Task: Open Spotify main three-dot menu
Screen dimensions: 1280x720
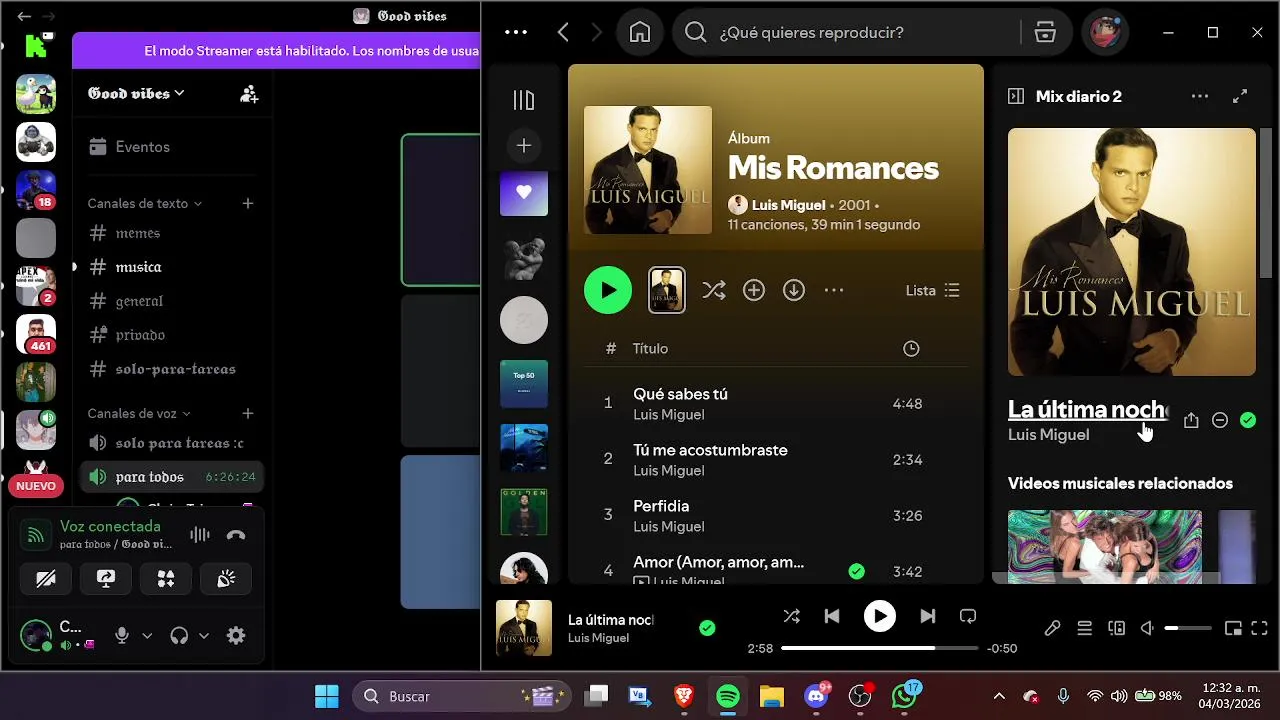Action: click(516, 32)
